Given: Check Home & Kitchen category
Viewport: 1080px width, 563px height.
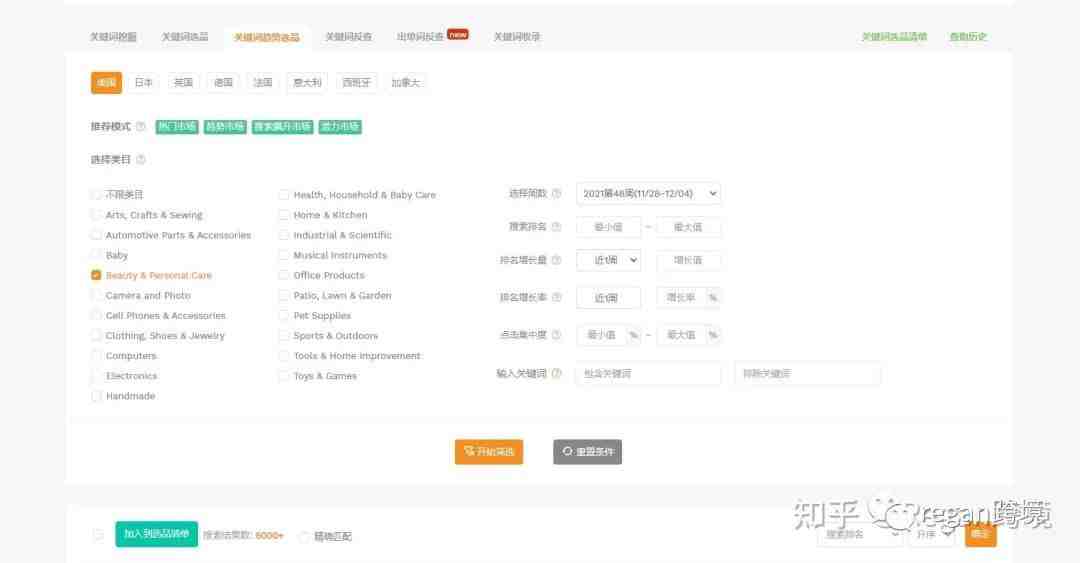Looking at the screenshot, I should click(284, 215).
